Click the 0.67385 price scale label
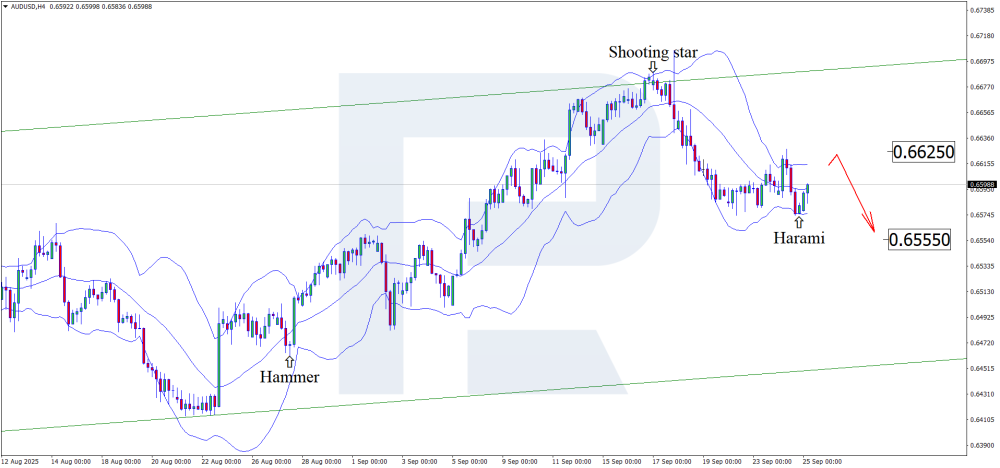Screen dimensions: 1000x468 [980, 10]
